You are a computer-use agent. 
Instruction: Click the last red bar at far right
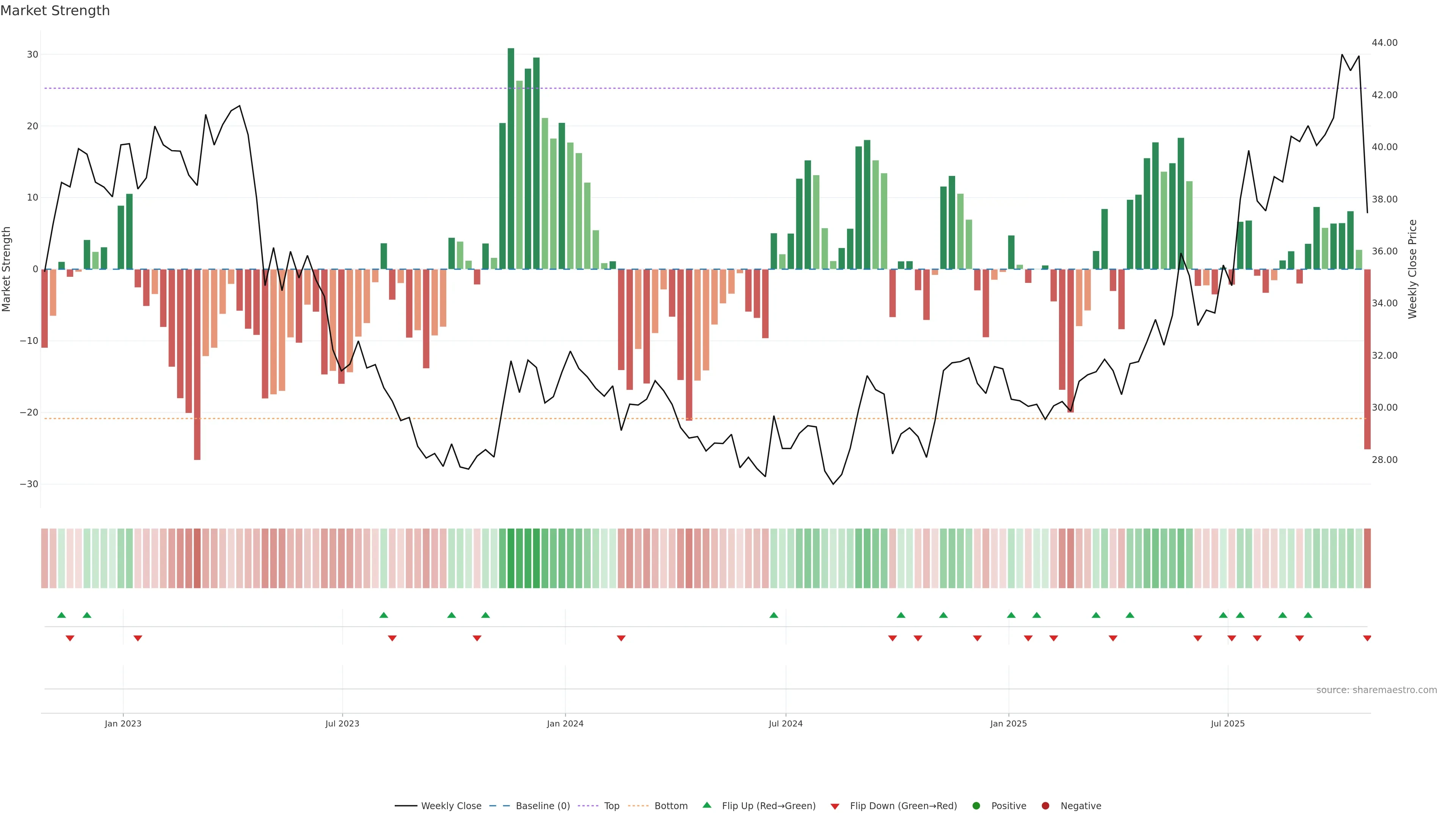click(x=1367, y=359)
